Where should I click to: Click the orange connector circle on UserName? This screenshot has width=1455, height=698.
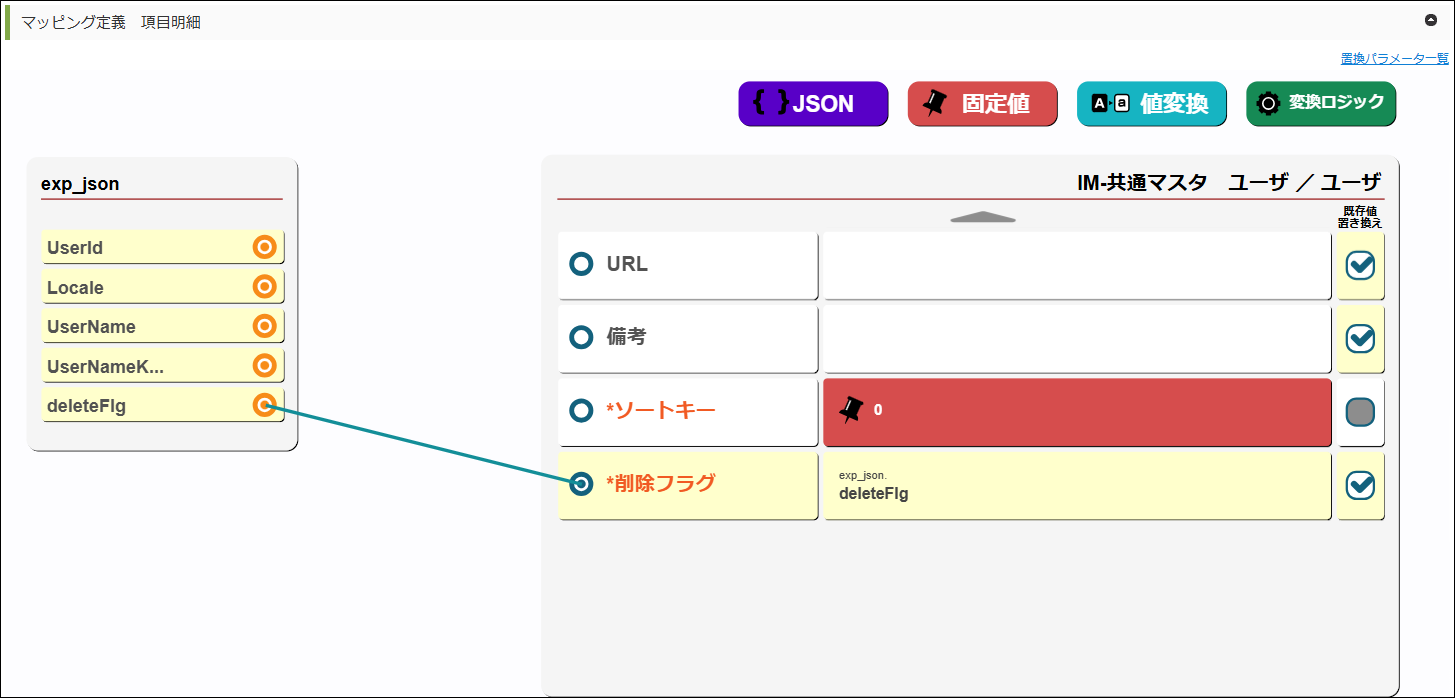pos(264,327)
